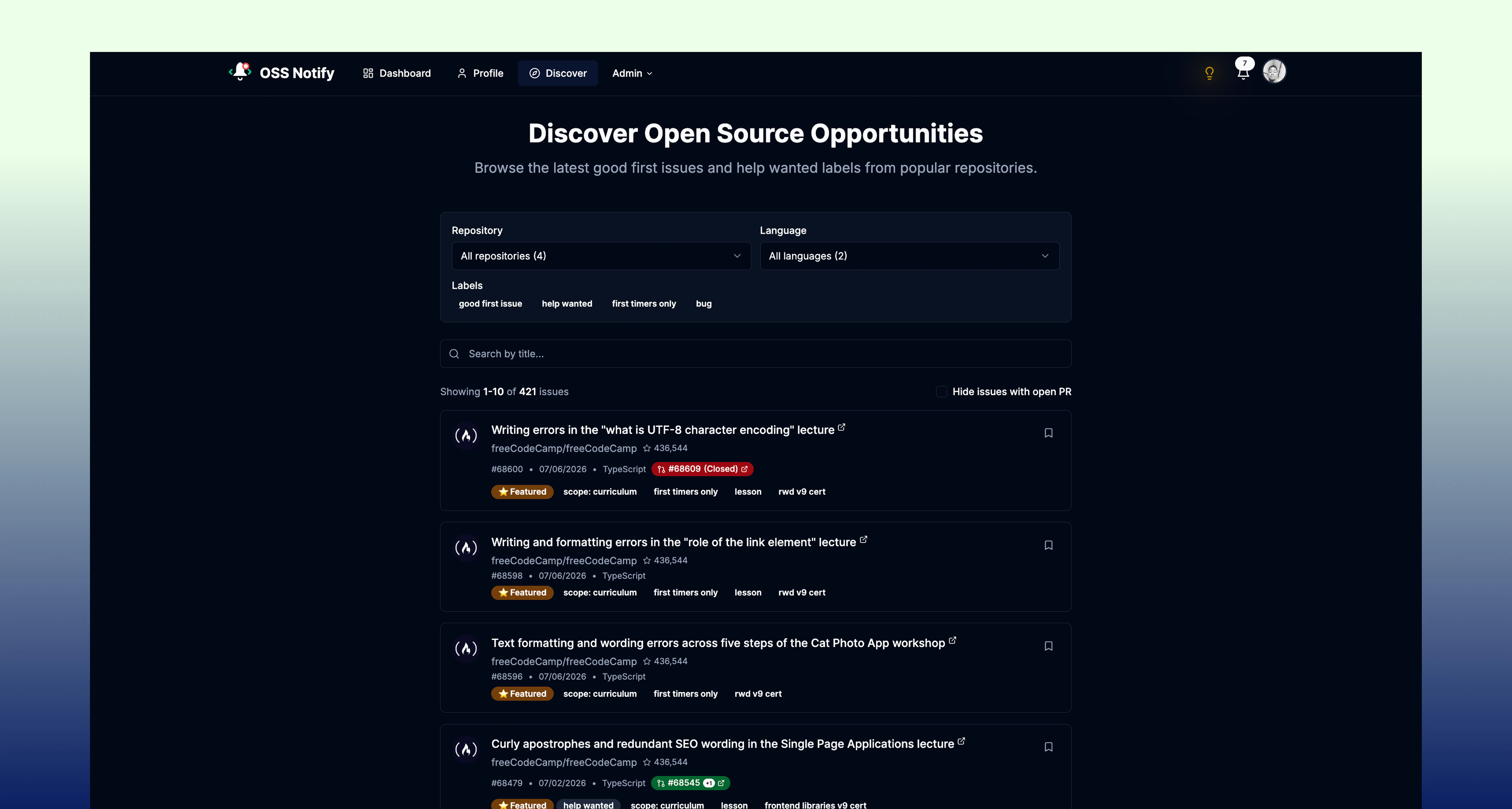1512x809 pixels.
Task: Click freeCodeCamp logo on link element issue card
Action: point(466,548)
